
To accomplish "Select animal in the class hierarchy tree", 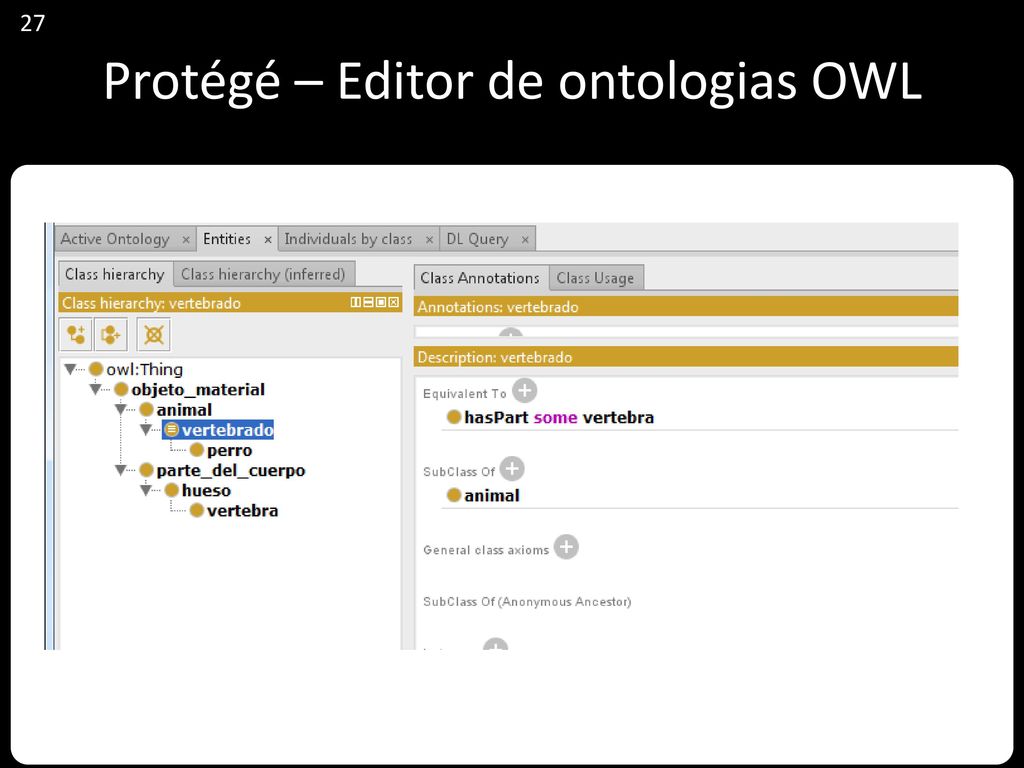I will pyautogui.click(x=184, y=409).
